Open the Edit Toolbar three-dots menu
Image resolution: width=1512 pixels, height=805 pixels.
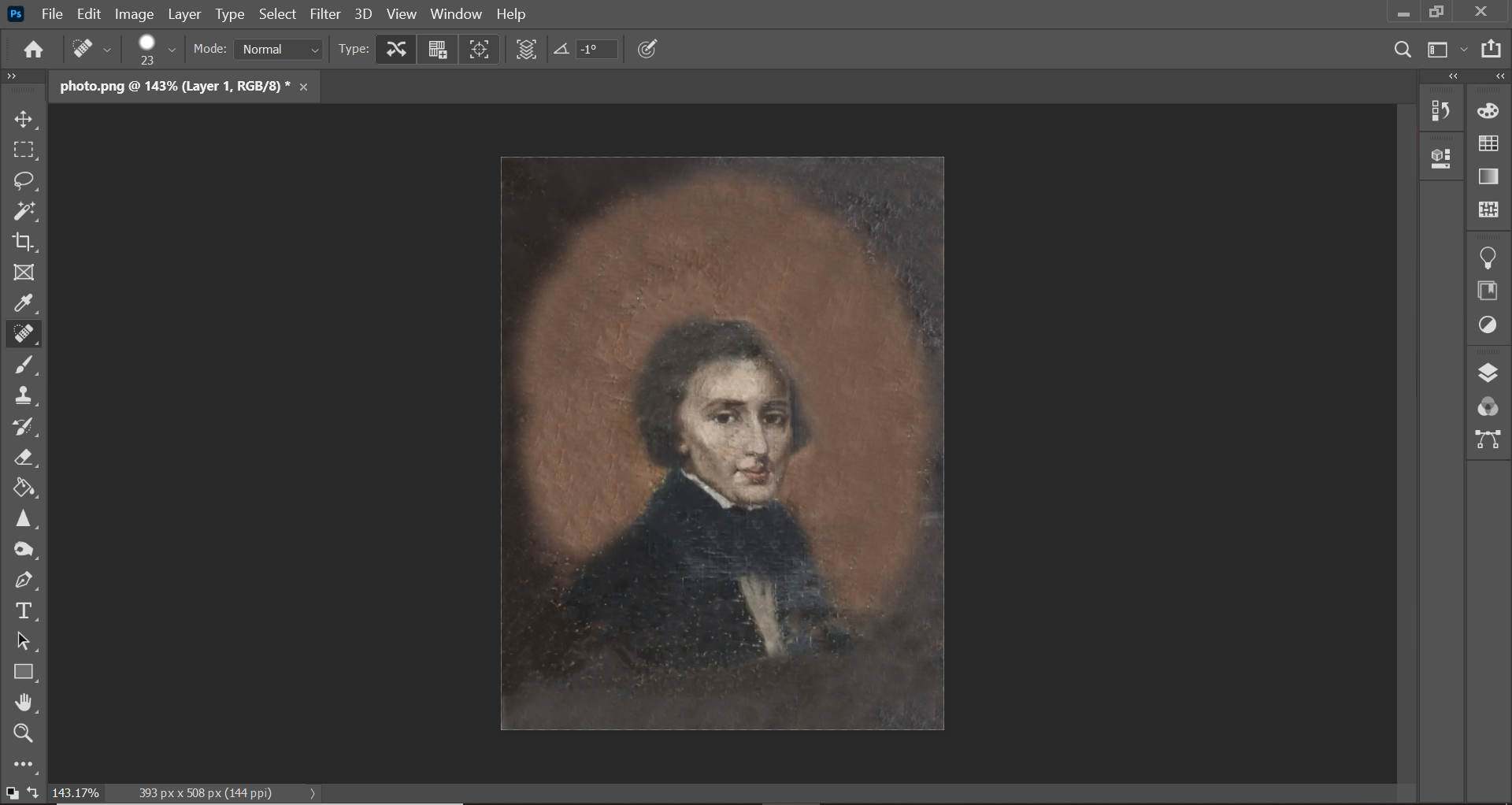pyautogui.click(x=24, y=765)
